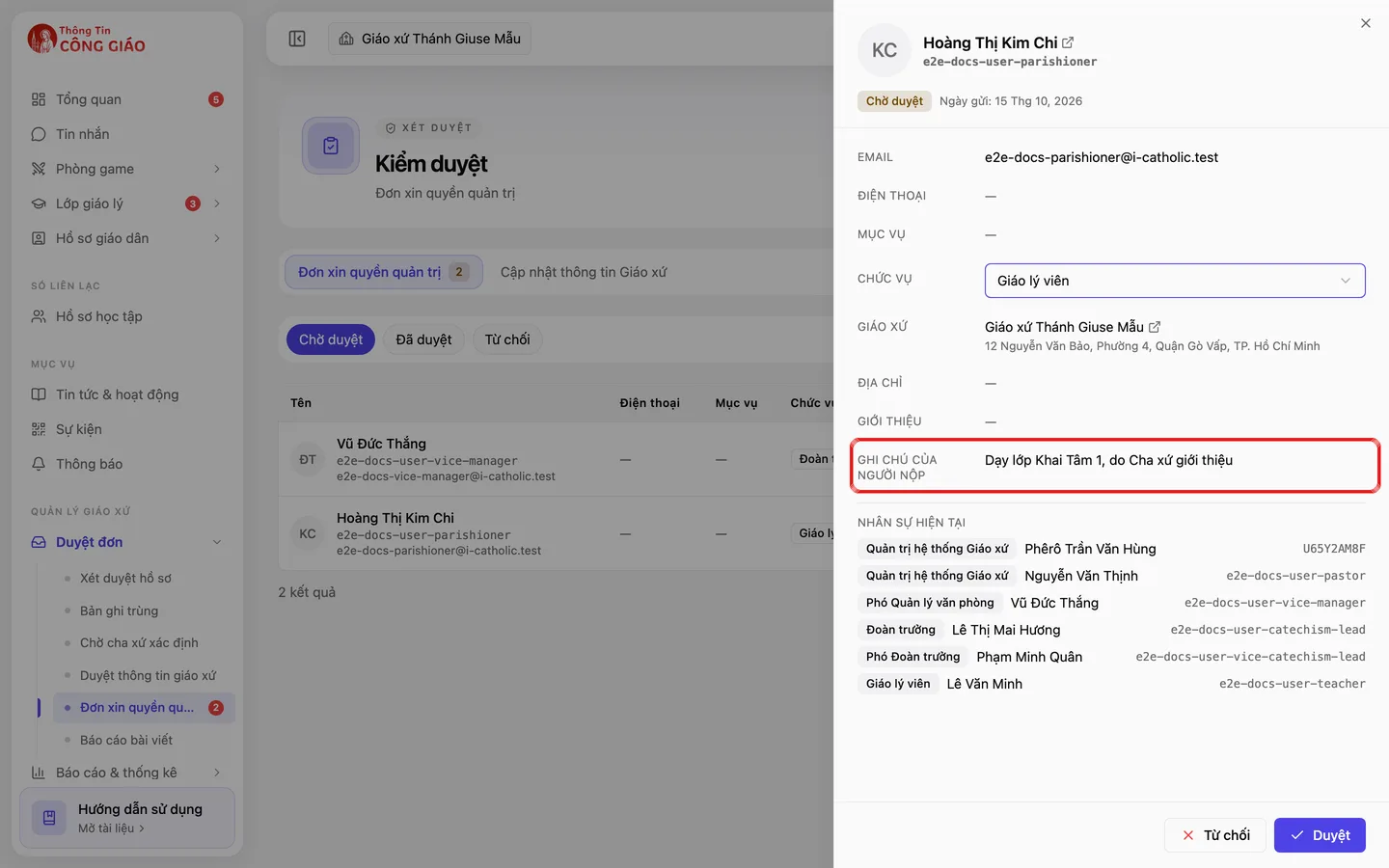Select the Đơn xin quyền quản trị tab
This screenshot has height=868, width=1389.
click(x=384, y=272)
